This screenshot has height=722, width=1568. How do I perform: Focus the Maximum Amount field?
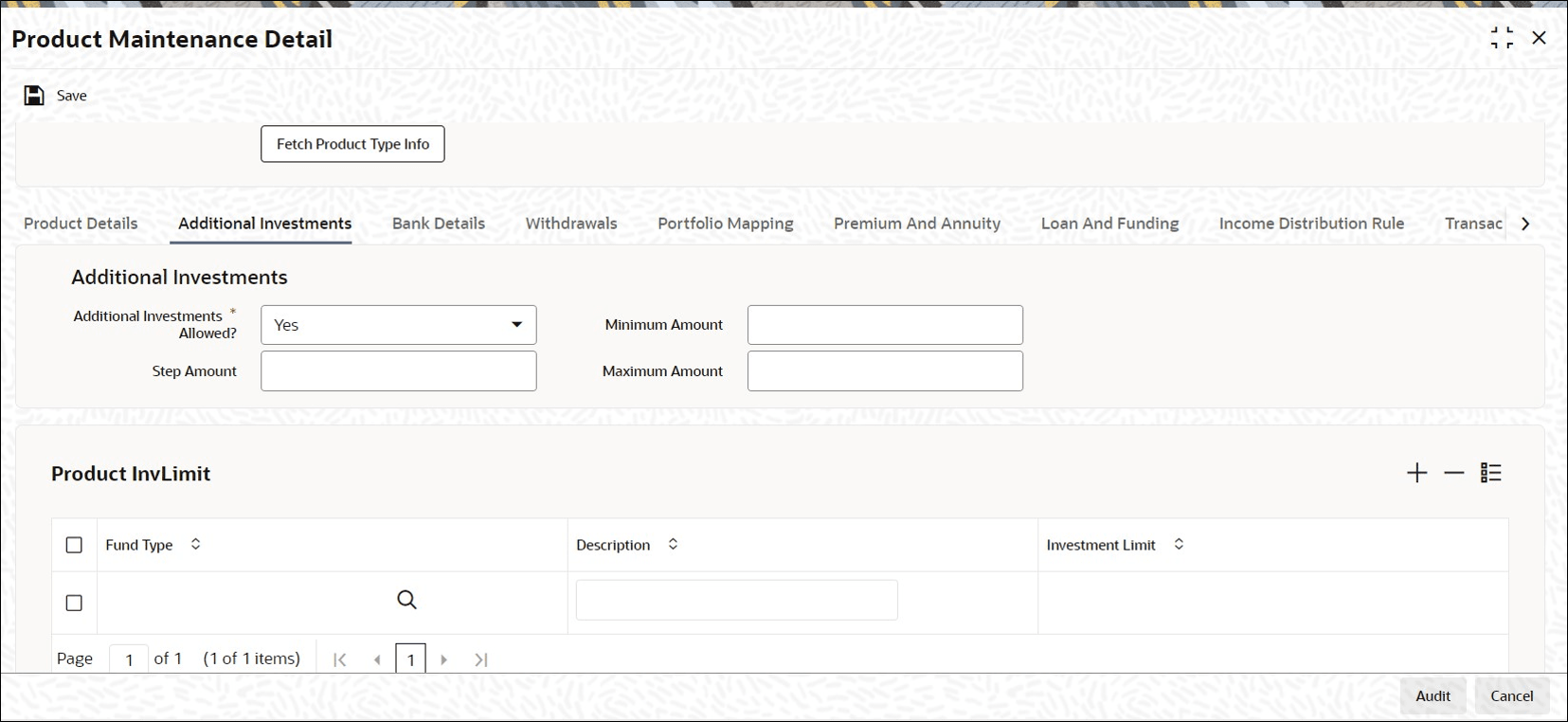(x=885, y=371)
